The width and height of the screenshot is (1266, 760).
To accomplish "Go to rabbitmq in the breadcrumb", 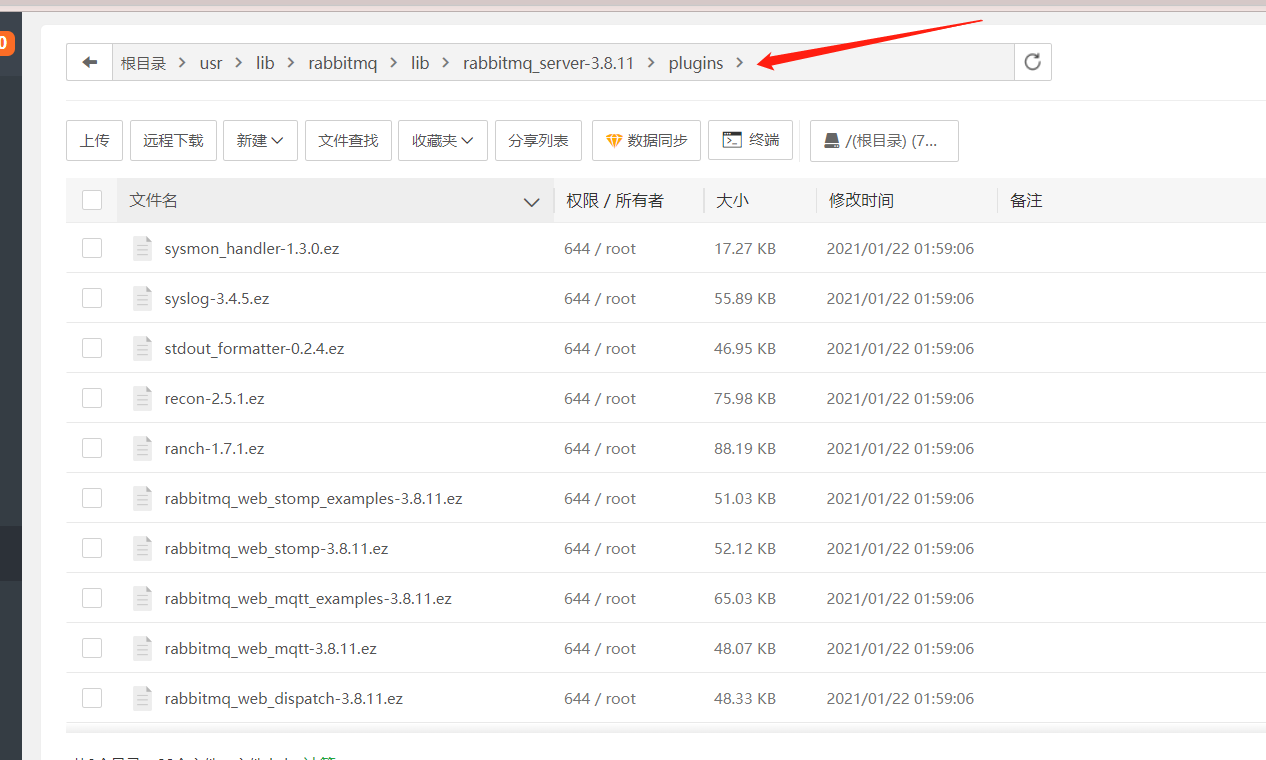I will 343,63.
